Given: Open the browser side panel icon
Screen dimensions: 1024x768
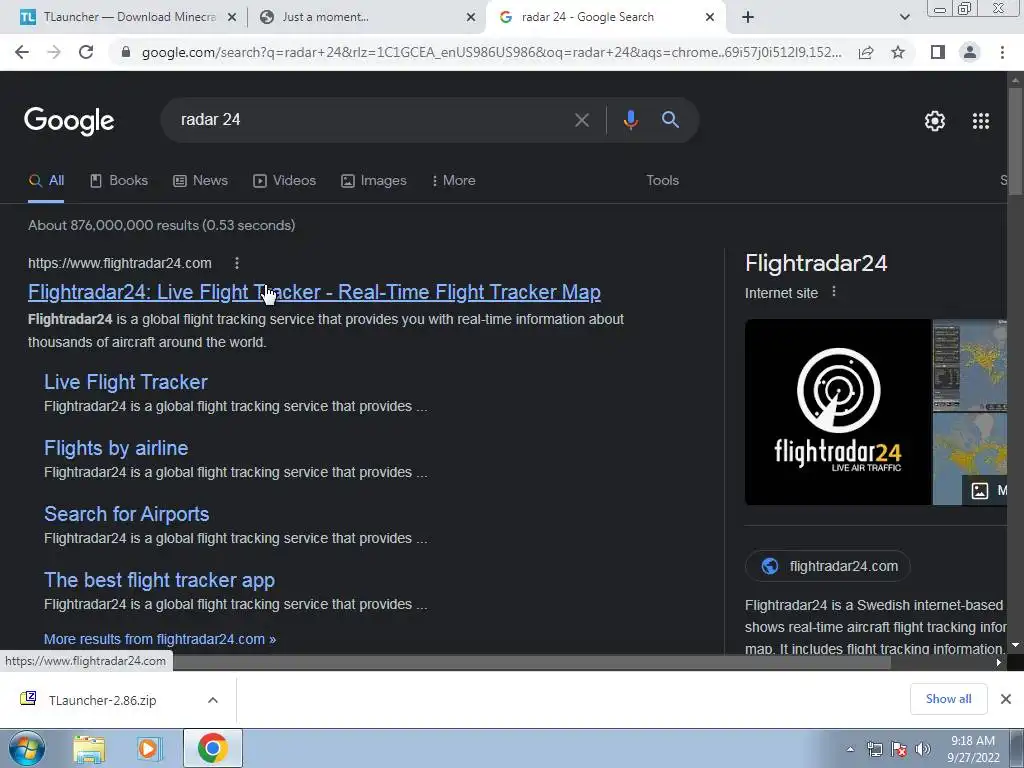Looking at the screenshot, I should tap(938, 52).
